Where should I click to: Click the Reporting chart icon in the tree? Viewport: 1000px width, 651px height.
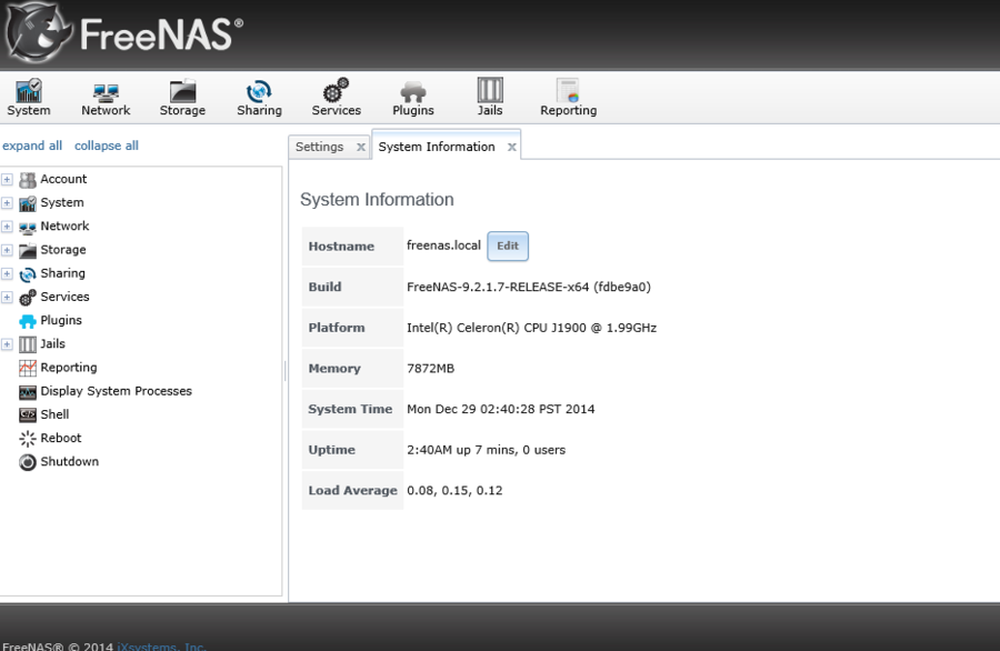tap(27, 368)
